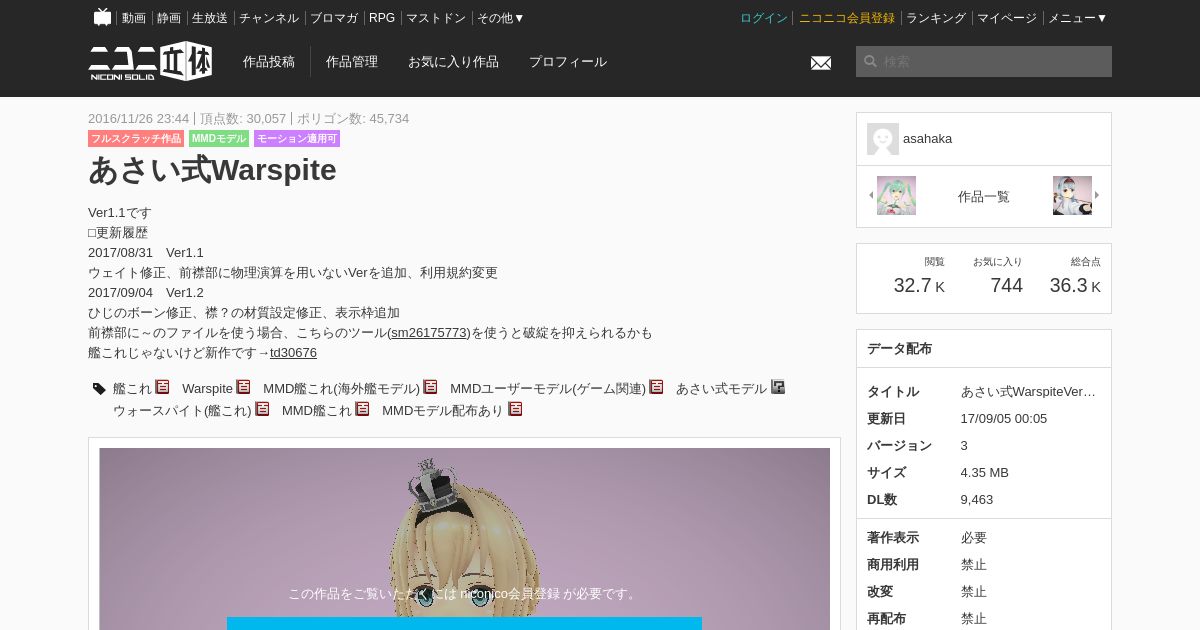Click モーション適用可 category badge

point(297,139)
